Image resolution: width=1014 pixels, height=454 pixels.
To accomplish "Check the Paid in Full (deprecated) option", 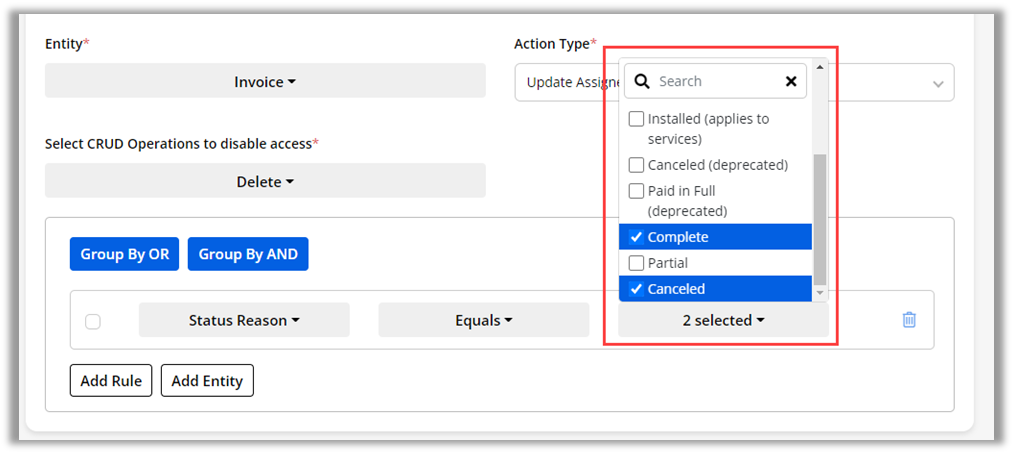I will [636, 191].
